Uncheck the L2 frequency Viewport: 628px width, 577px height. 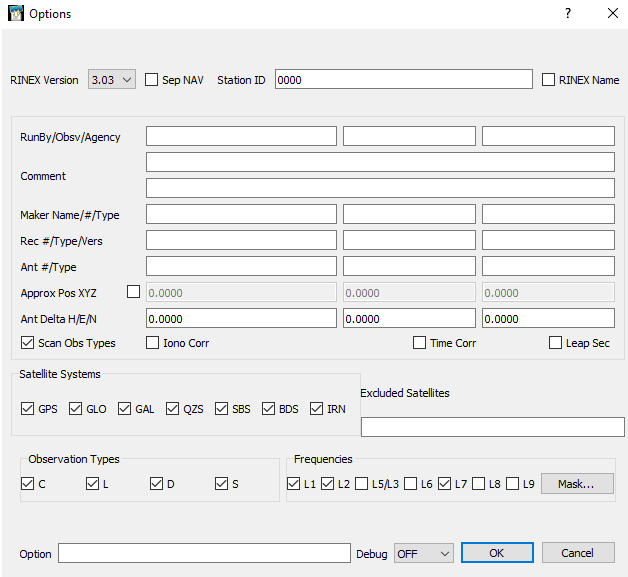click(x=327, y=483)
